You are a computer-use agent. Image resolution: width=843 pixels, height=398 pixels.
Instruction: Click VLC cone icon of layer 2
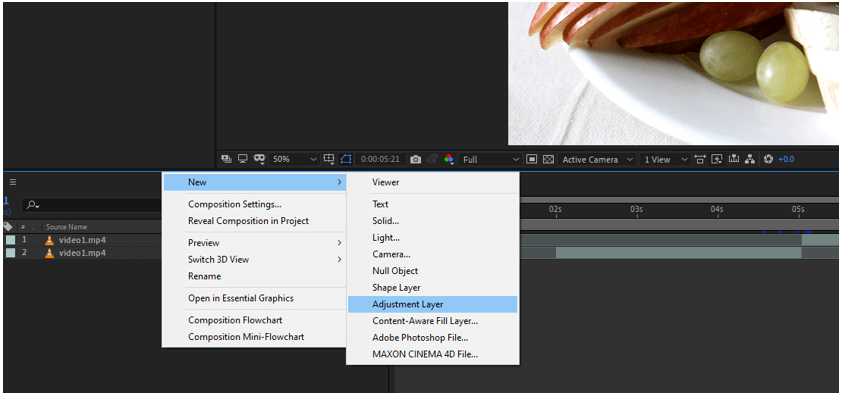click(49, 253)
